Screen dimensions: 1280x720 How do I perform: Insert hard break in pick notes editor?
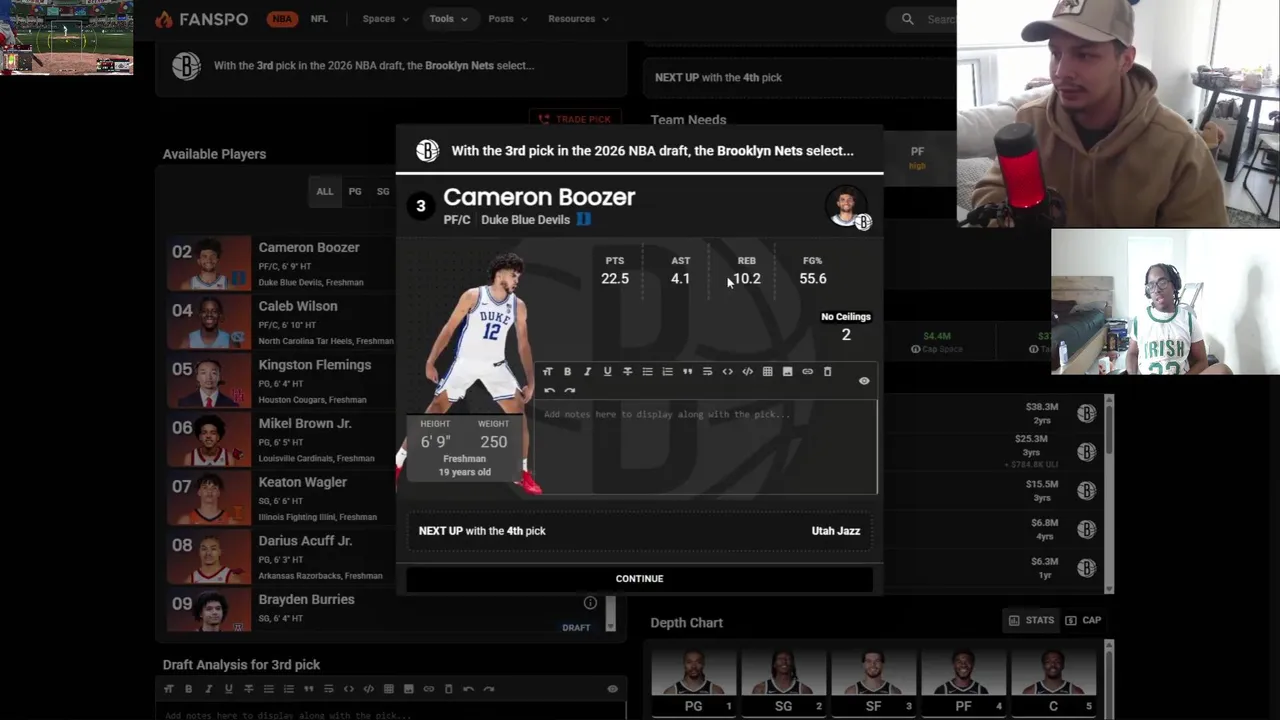(707, 372)
